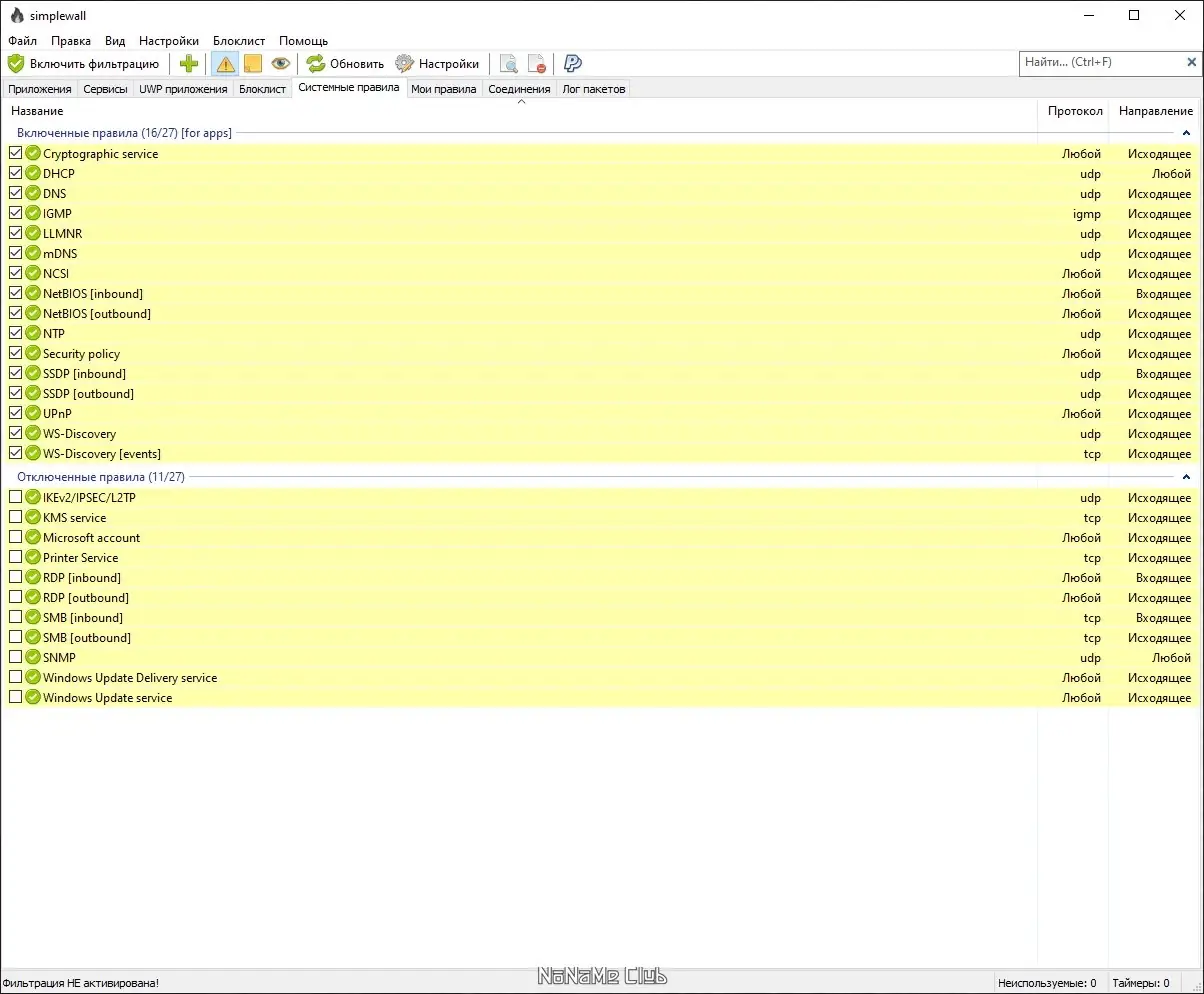Select the RDP [outbound] rule name

86,598
